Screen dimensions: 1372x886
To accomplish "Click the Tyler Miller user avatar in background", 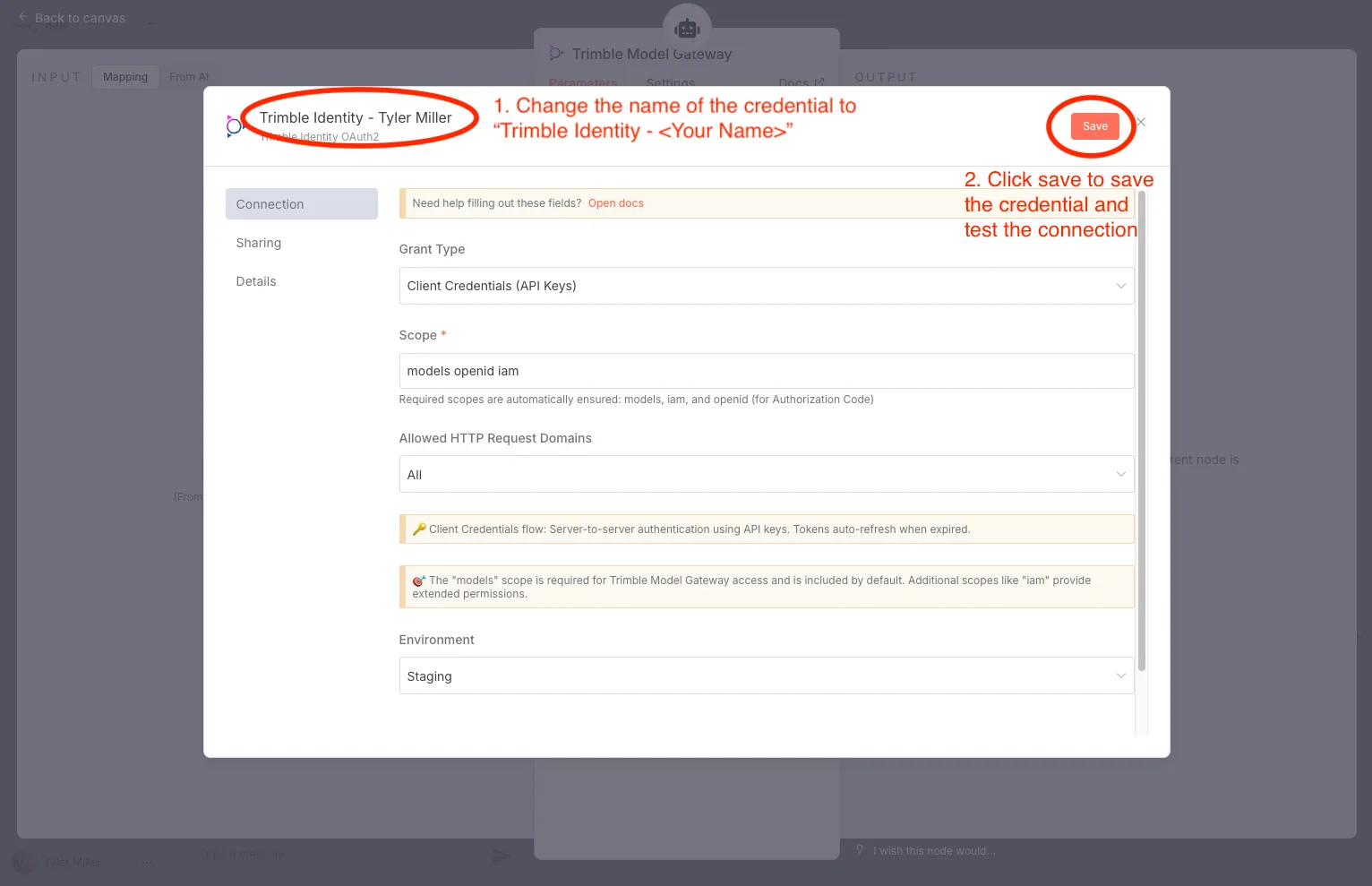I will pos(24,862).
